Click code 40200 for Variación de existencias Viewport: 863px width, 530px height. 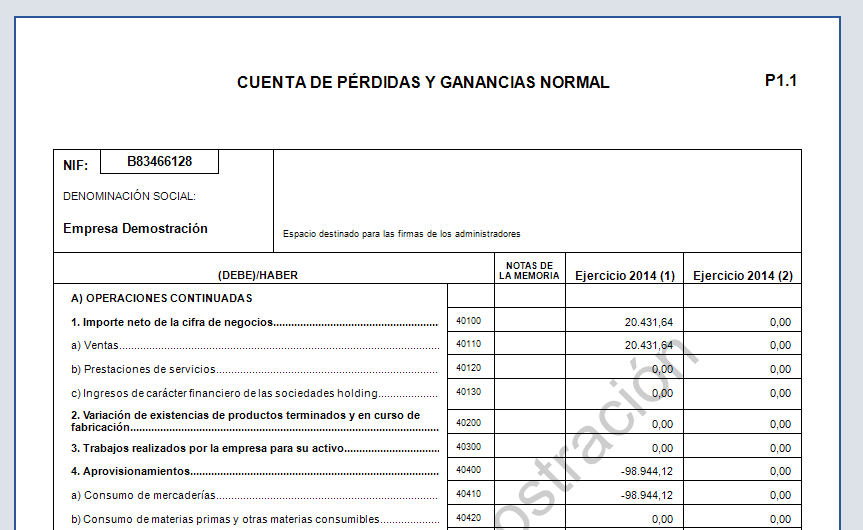click(x=468, y=423)
